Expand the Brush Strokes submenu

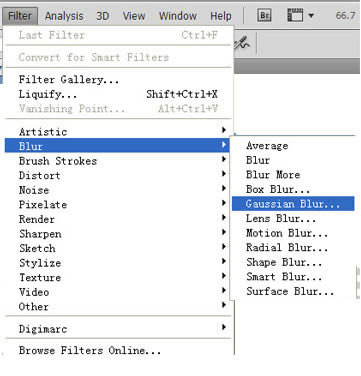point(117,161)
